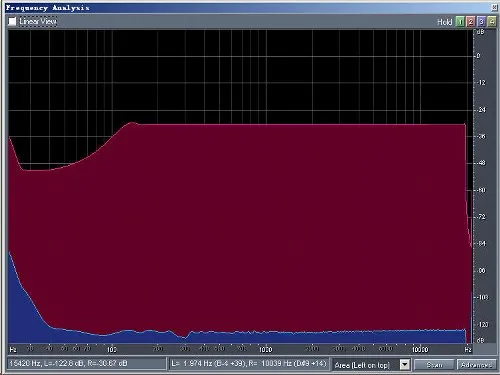This screenshot has height=375, width=500.
Task: Click the 10000 Hz label on frequency axis
Action: point(420,349)
